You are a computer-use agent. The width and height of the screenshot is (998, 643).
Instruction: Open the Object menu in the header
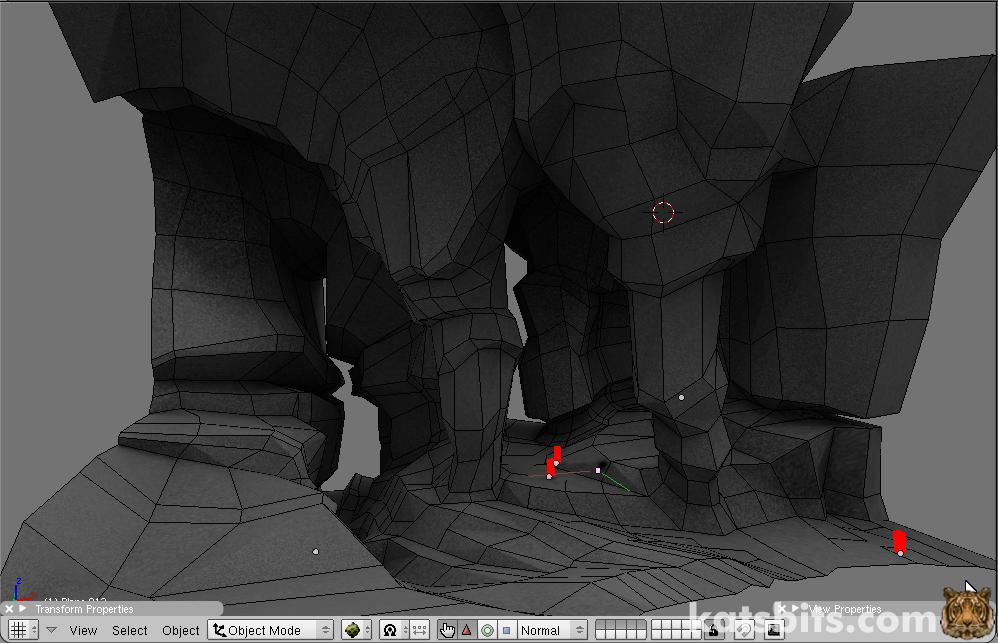[x=180, y=630]
